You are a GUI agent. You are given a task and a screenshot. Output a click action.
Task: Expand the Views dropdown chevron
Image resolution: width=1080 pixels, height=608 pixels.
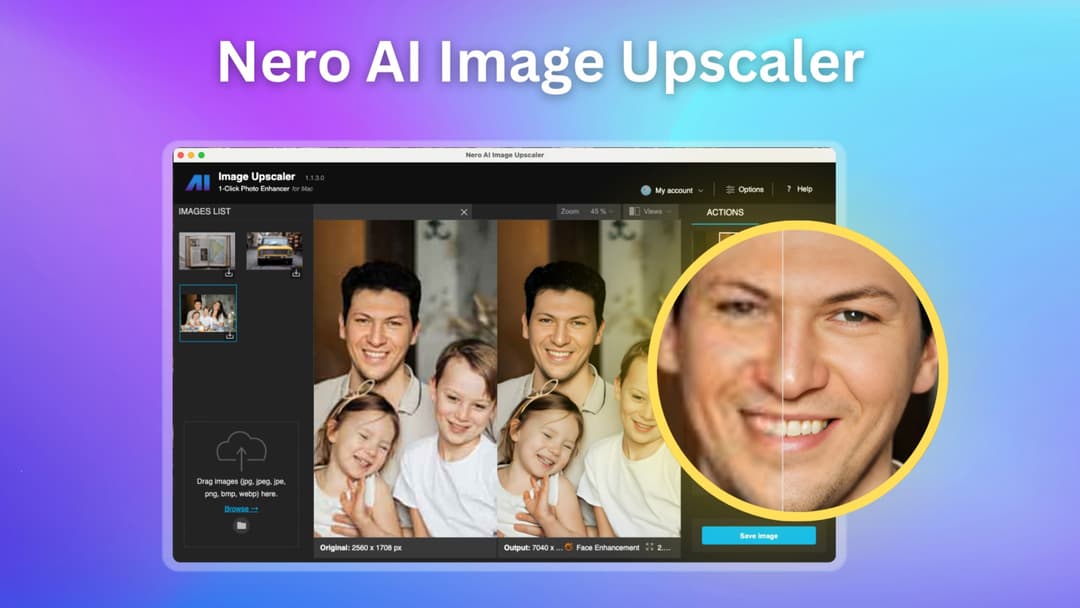[669, 210]
